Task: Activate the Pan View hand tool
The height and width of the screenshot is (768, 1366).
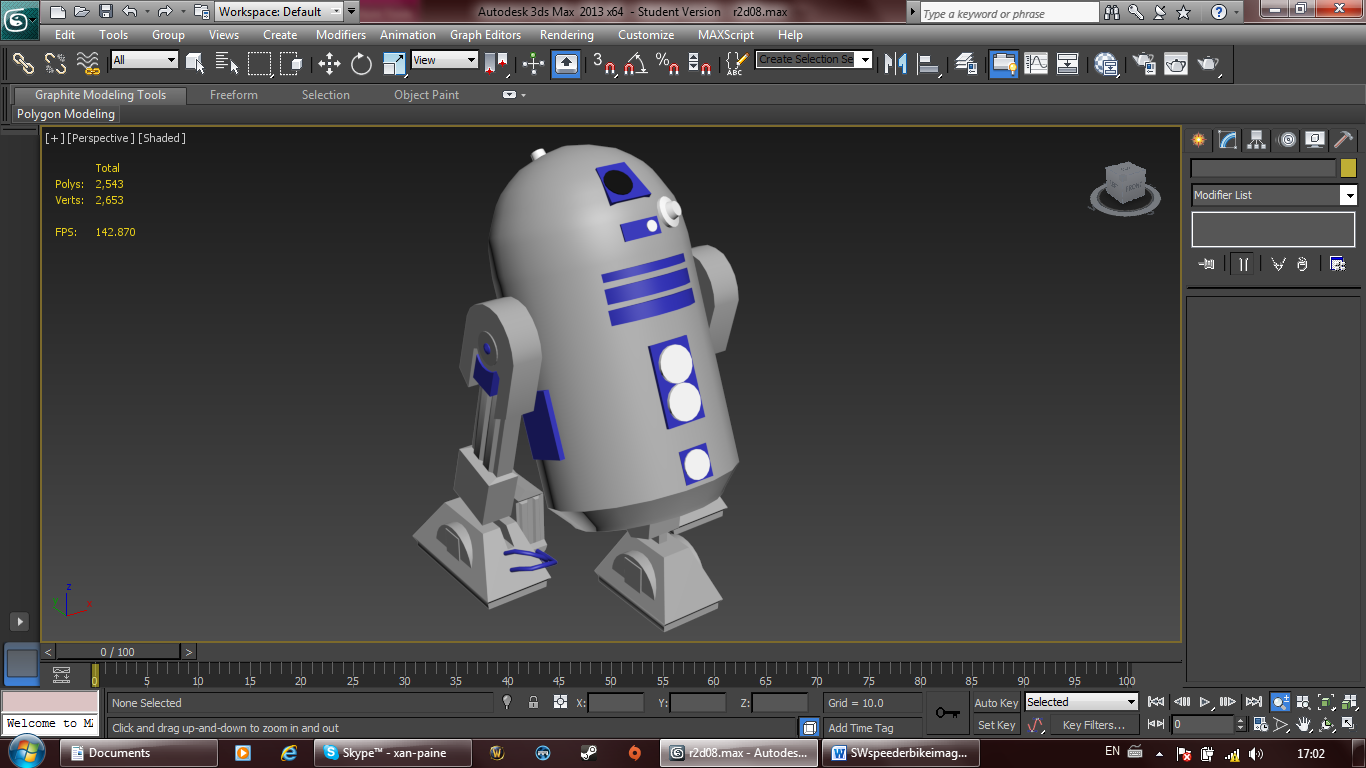Action: [x=1304, y=724]
